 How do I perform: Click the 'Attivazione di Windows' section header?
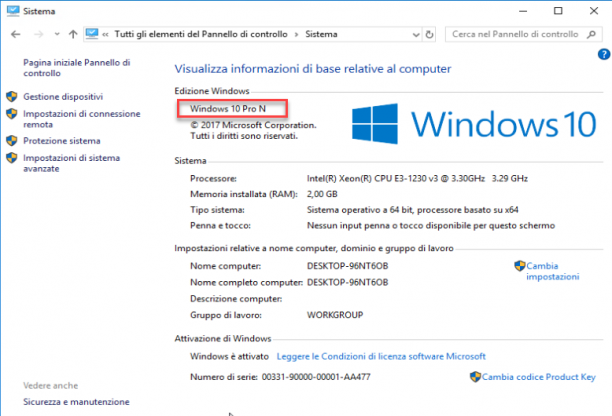click(x=222, y=339)
